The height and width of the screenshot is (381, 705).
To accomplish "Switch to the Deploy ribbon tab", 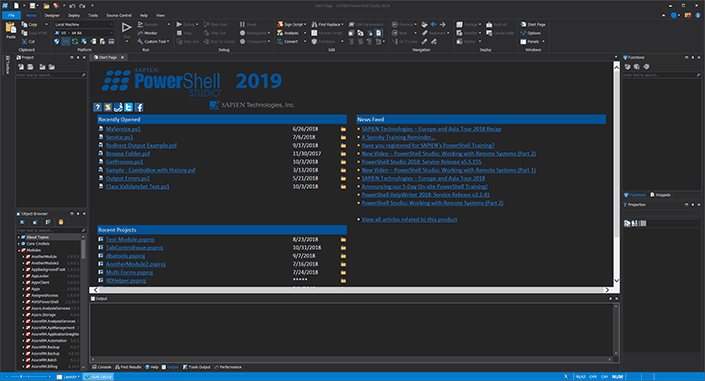I will [x=74, y=15].
